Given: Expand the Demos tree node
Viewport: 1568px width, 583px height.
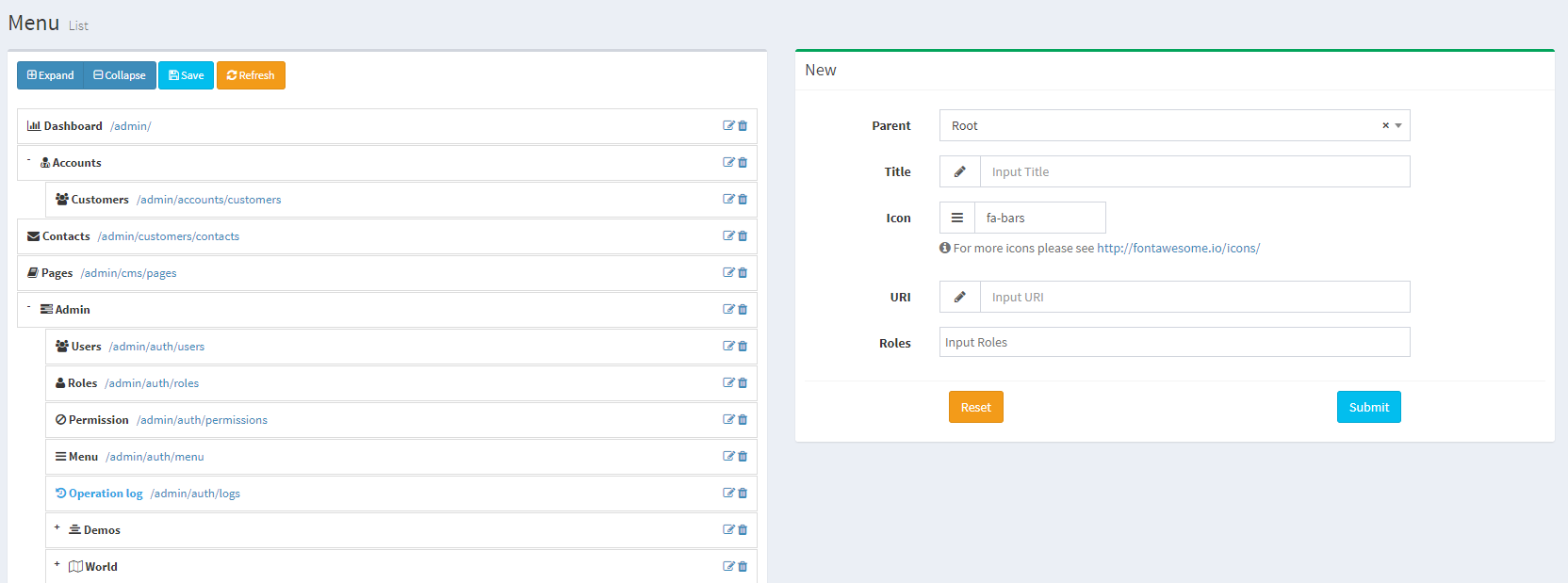Looking at the screenshot, I should point(57,528).
